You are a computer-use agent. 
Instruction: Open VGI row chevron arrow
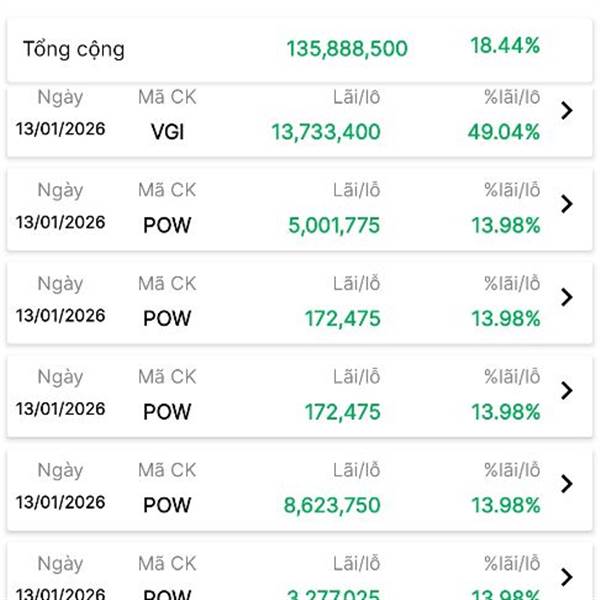[566, 111]
